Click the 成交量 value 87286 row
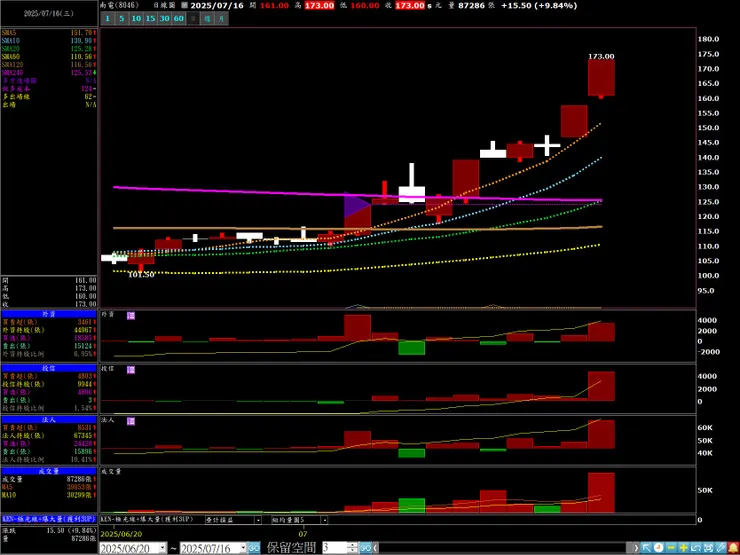 tap(49, 479)
